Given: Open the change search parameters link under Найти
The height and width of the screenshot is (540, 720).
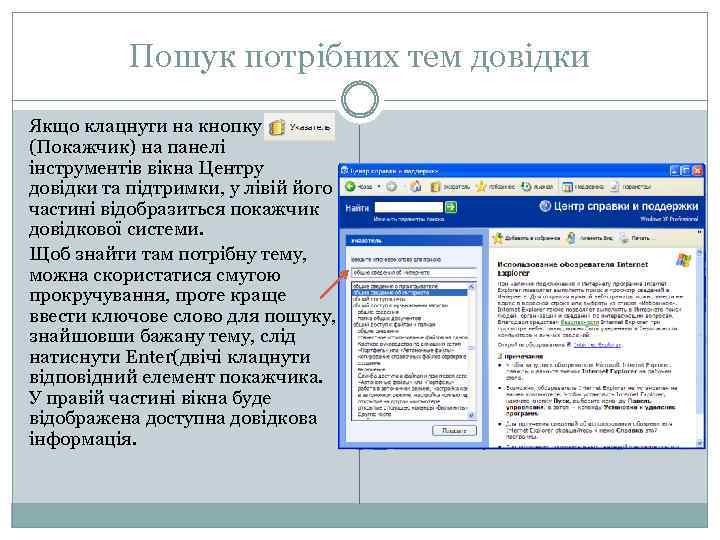Looking at the screenshot, I should pos(409,219).
